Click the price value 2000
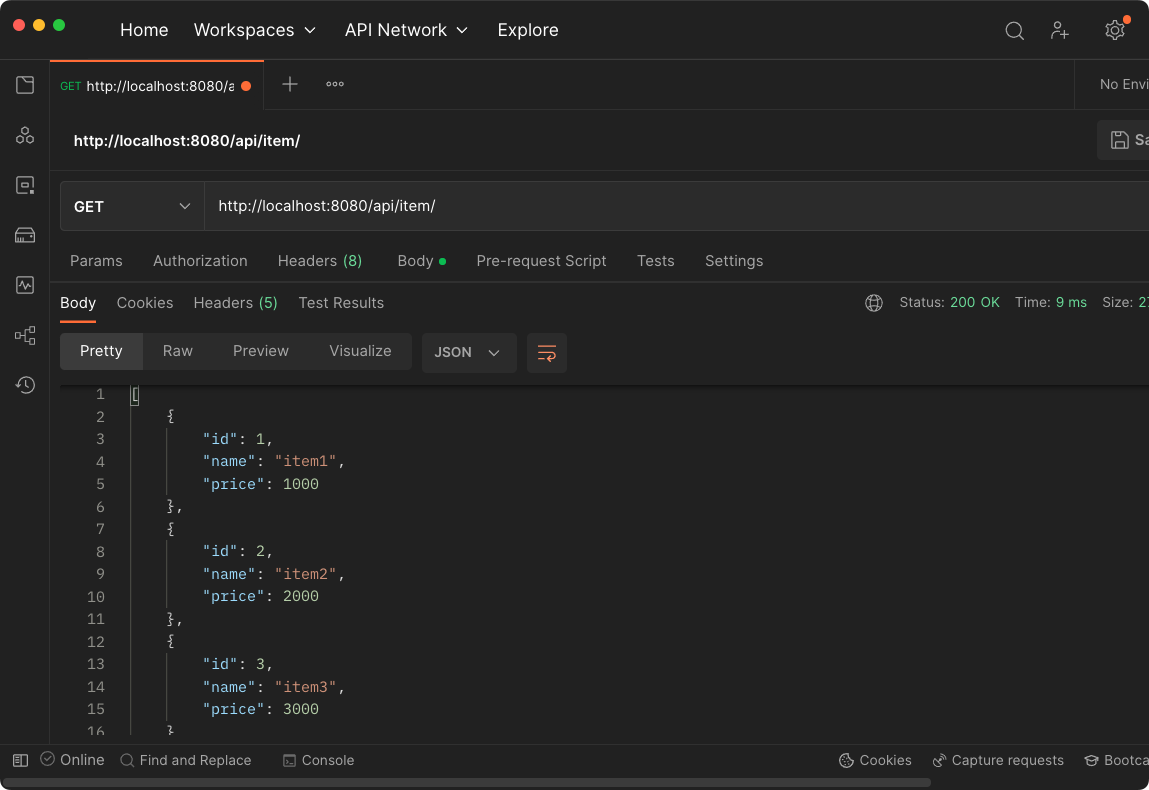Viewport: 1149px width, 790px height. tap(300, 597)
